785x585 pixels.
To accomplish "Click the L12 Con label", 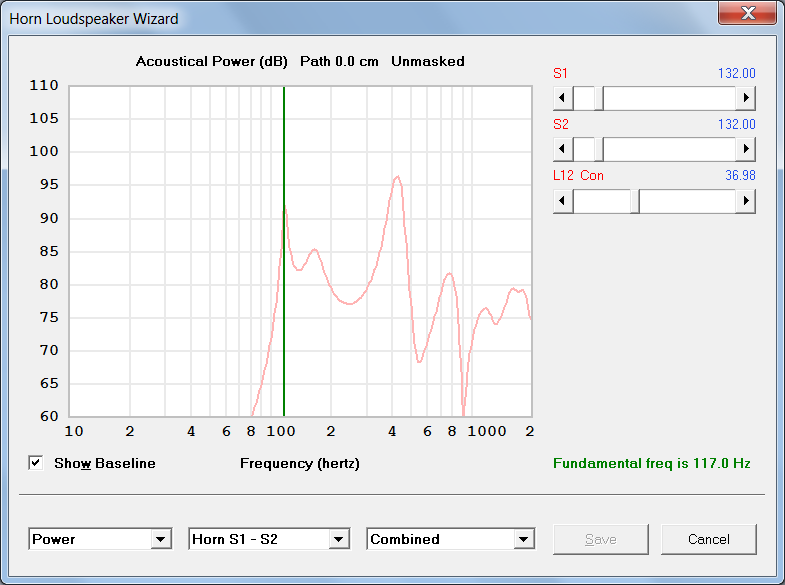I will coord(578,176).
